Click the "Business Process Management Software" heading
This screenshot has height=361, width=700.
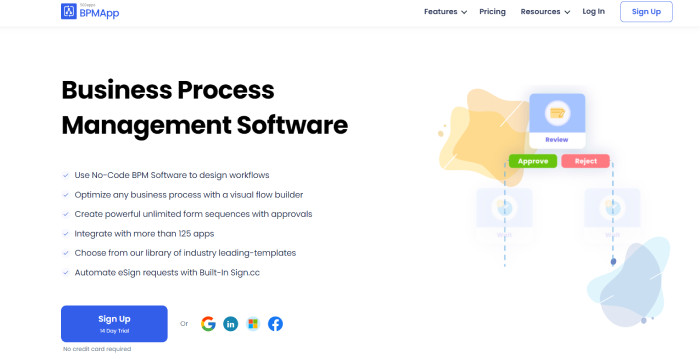click(x=204, y=108)
